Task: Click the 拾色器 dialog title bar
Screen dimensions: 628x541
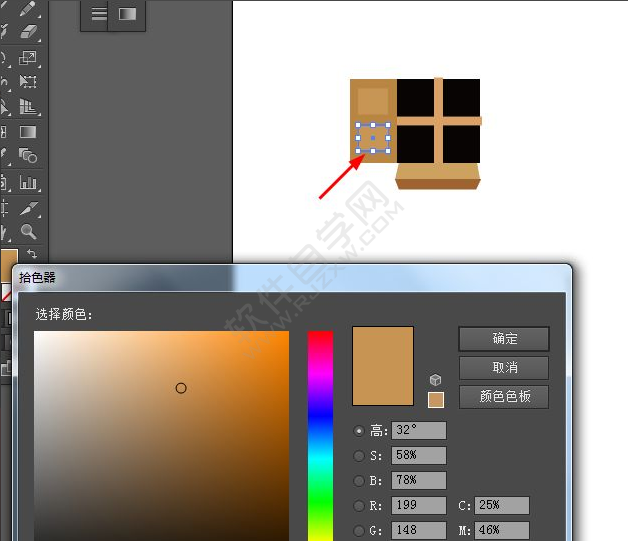Action: pos(292,278)
